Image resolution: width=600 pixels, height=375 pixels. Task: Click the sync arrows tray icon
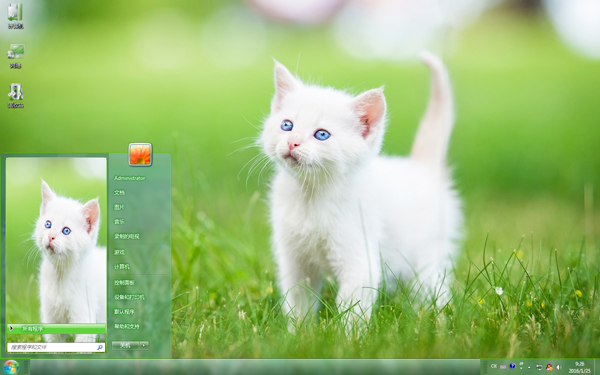[539, 367]
